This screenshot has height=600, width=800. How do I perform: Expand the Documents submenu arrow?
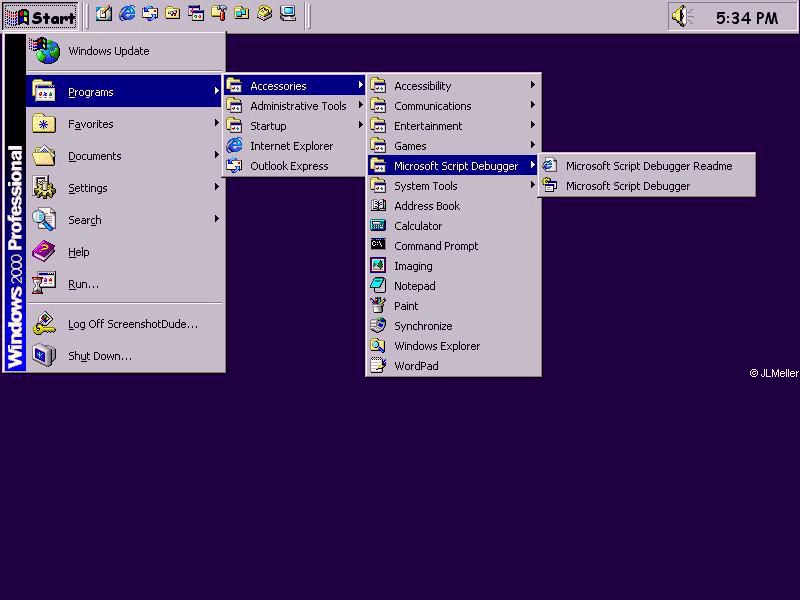pos(216,155)
